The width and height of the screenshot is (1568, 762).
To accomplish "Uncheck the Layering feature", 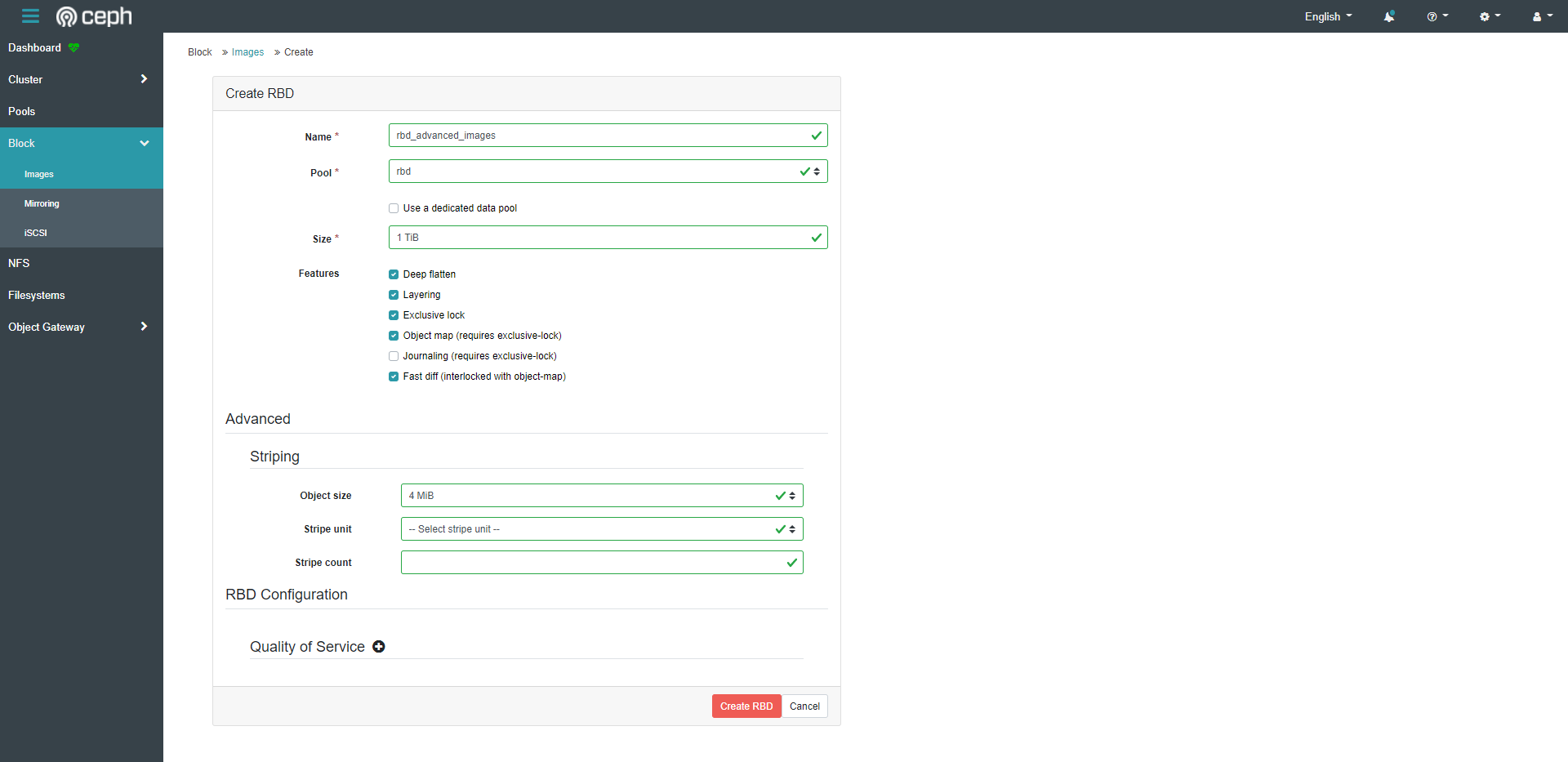I will point(394,295).
